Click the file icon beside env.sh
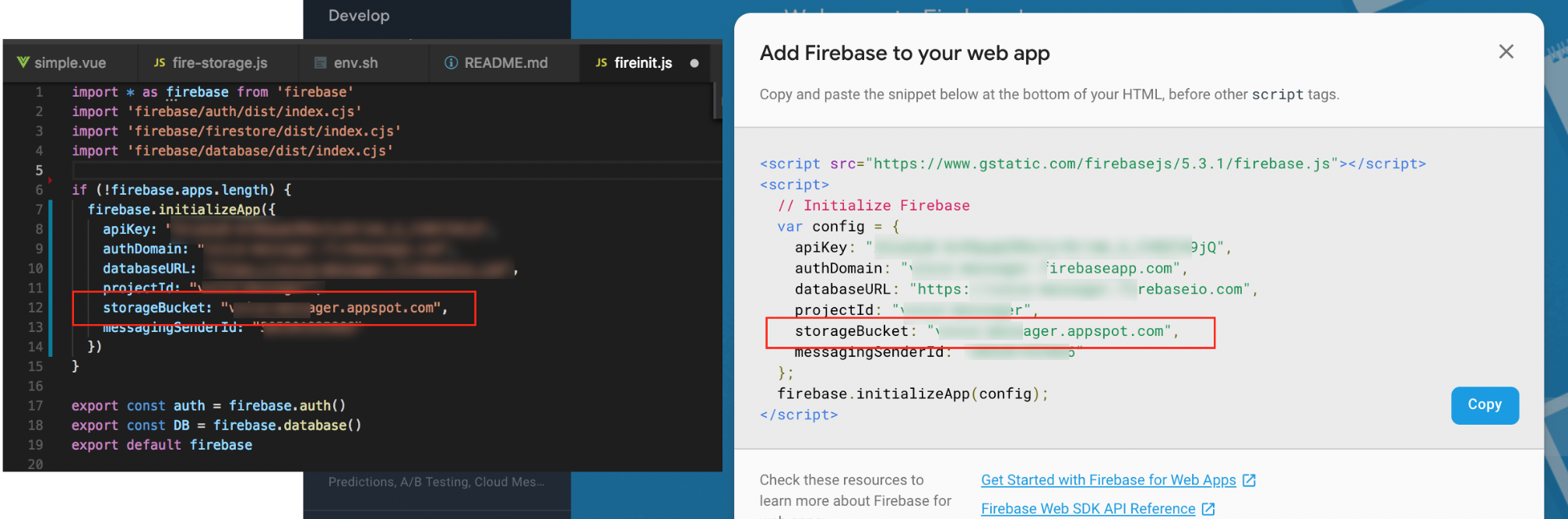 (320, 62)
